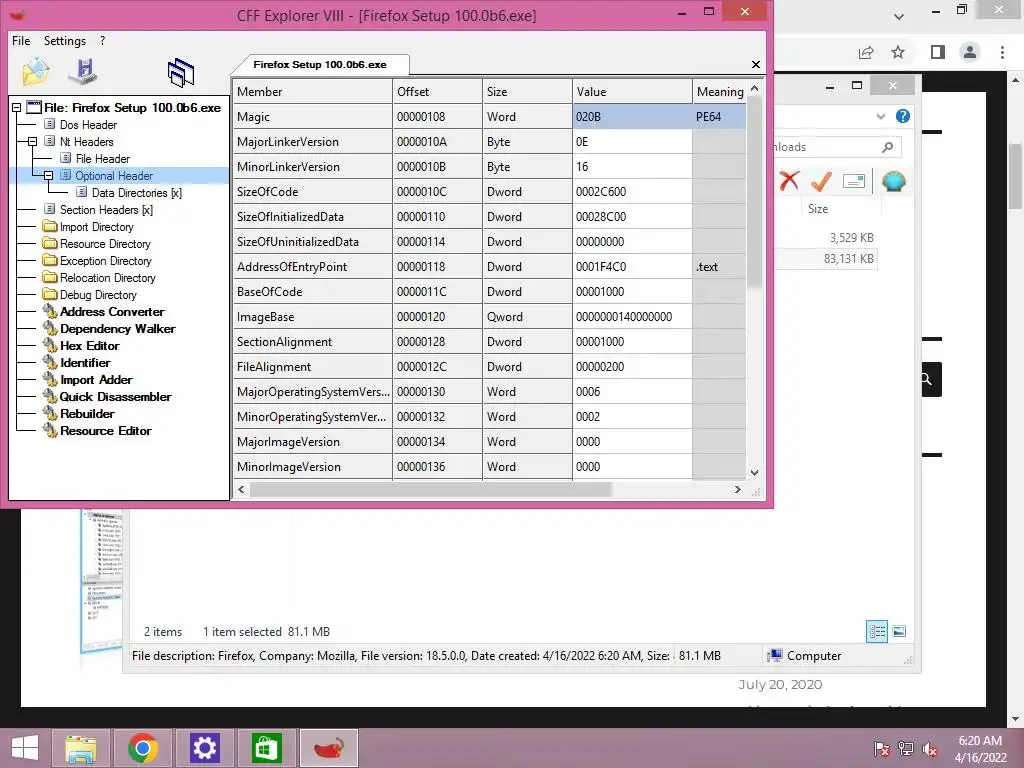Click the ImageBase value 0000000140000000
This screenshot has height=768, width=1024.
(x=632, y=317)
